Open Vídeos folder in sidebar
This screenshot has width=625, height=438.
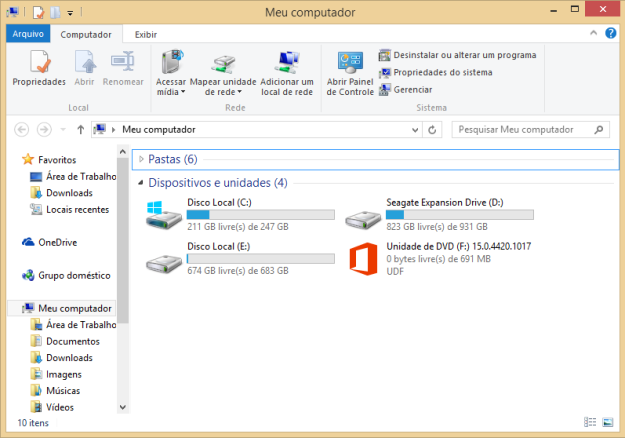coord(52,407)
